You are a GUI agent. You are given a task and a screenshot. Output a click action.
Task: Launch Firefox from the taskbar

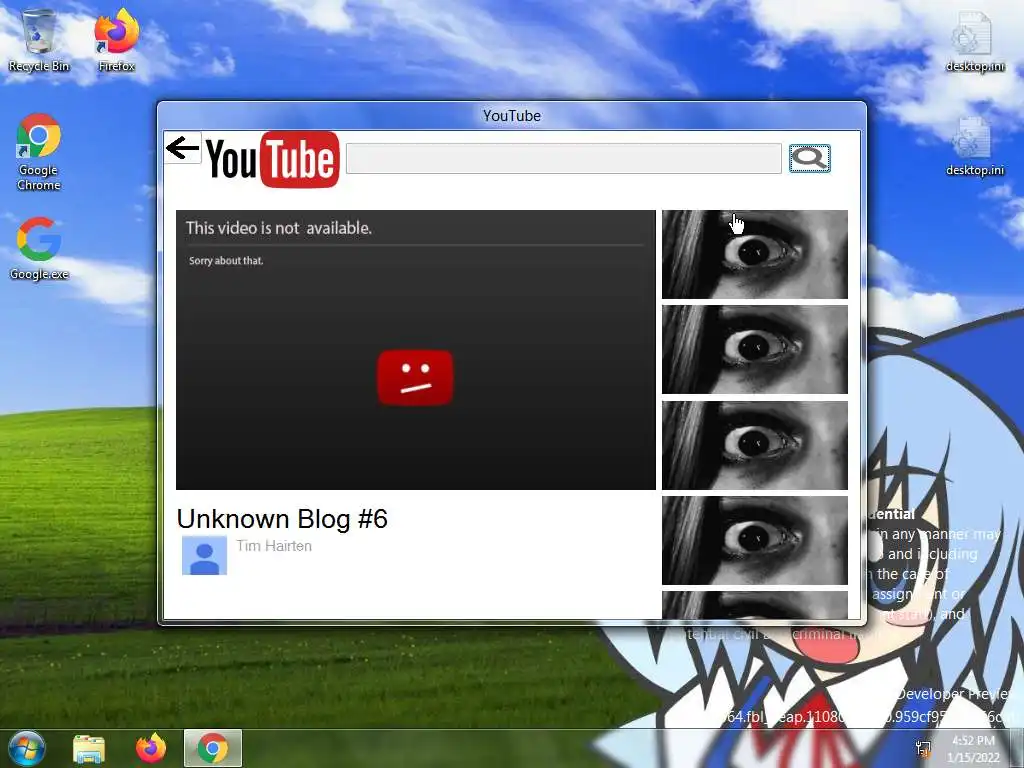pyautogui.click(x=151, y=748)
